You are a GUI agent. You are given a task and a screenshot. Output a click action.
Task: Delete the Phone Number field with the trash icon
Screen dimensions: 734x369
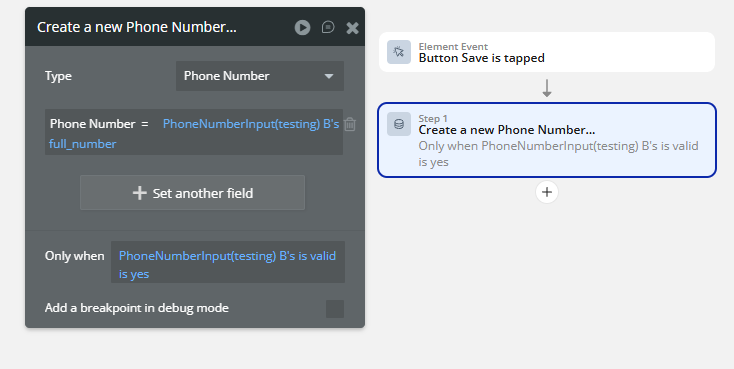pyautogui.click(x=350, y=124)
